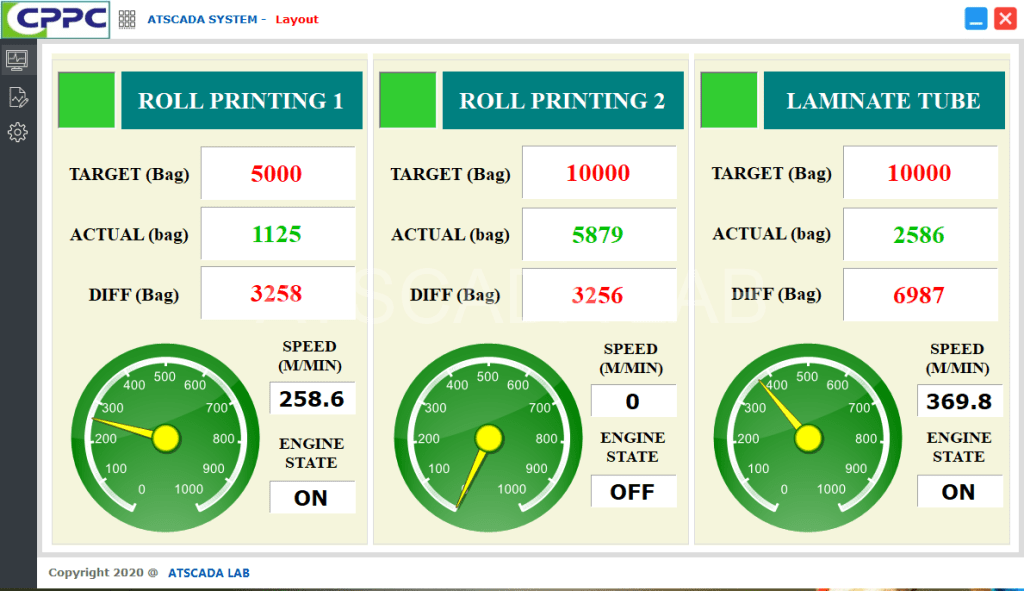Screen dimensions: 1024x591
Task: Click the SPEED value box showing 369.8
Action: tap(959, 400)
